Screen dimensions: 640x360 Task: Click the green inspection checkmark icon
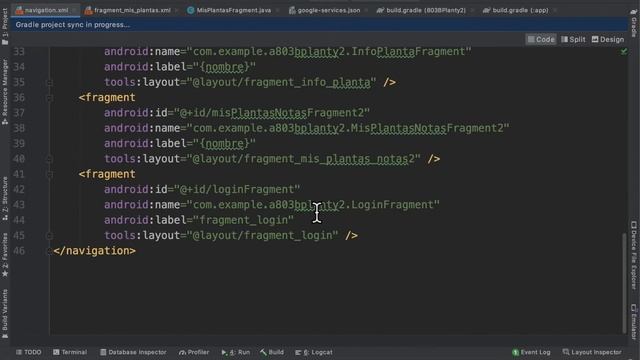click(624, 51)
